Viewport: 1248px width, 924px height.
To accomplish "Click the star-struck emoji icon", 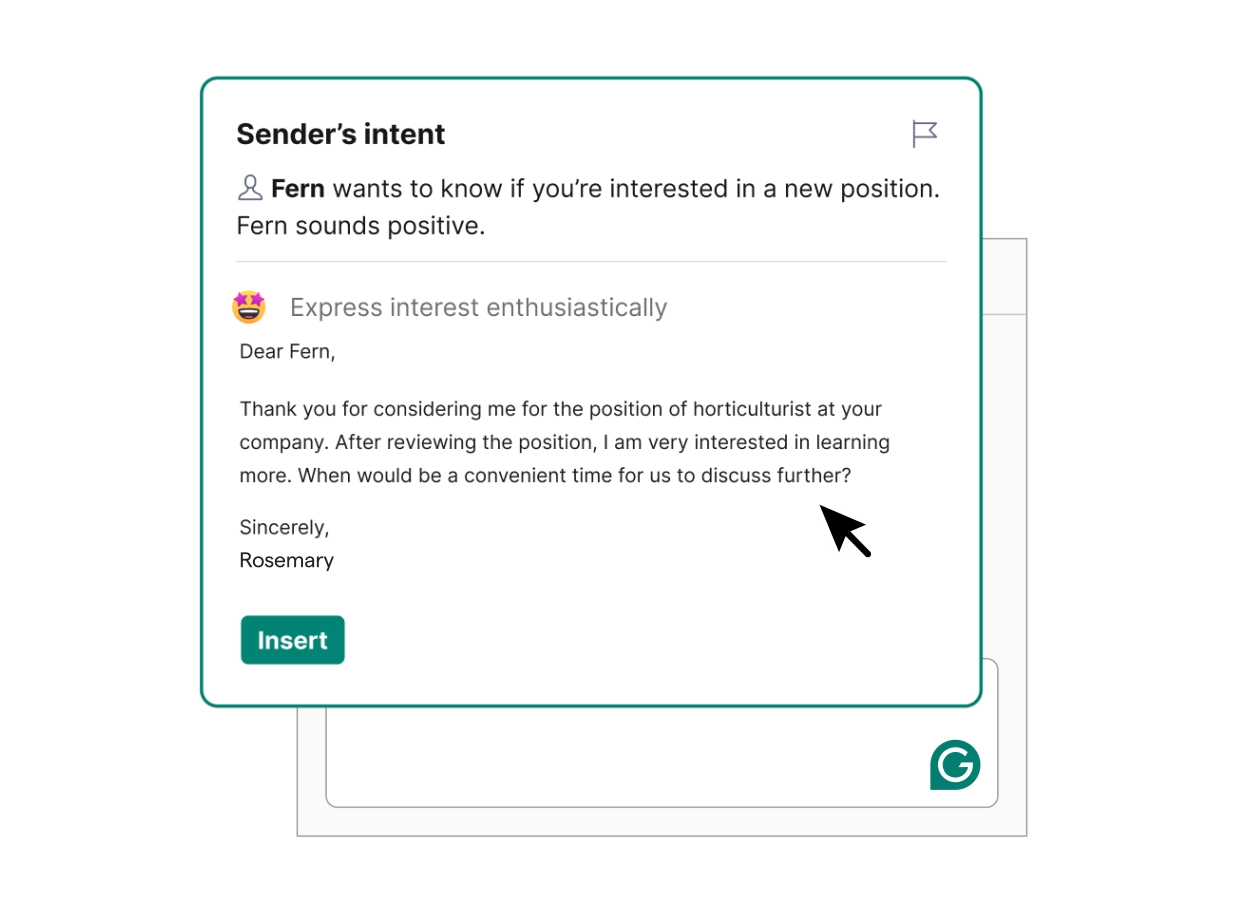I will click(x=249, y=307).
